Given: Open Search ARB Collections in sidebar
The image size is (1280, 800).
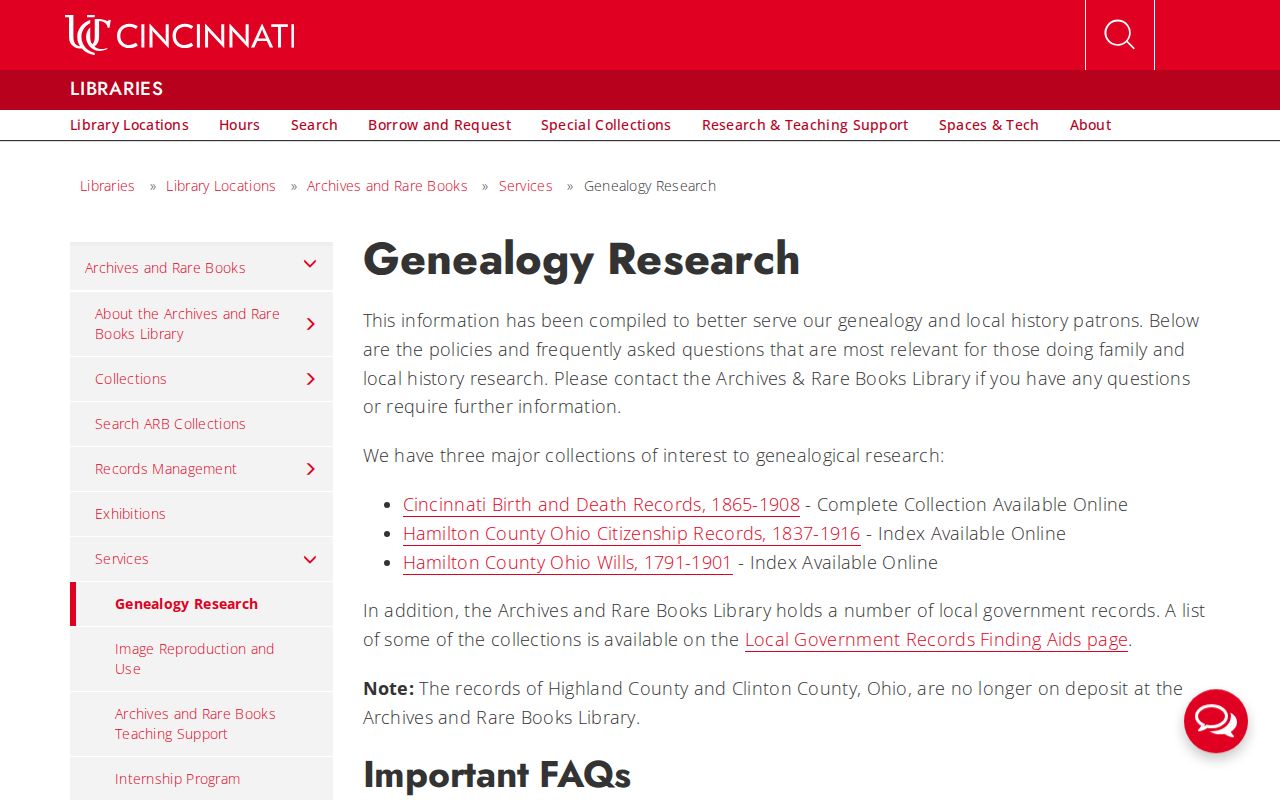Looking at the screenshot, I should pyautogui.click(x=170, y=424).
